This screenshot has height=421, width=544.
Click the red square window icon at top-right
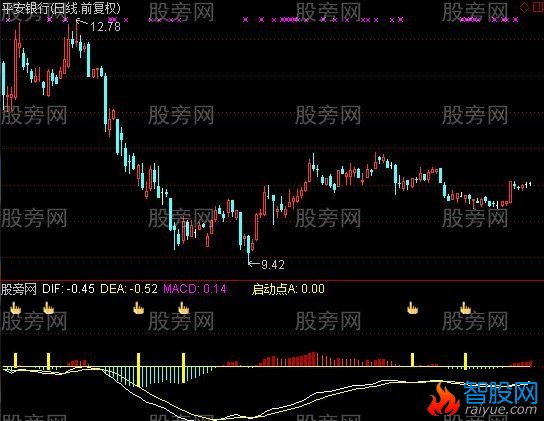point(537,8)
